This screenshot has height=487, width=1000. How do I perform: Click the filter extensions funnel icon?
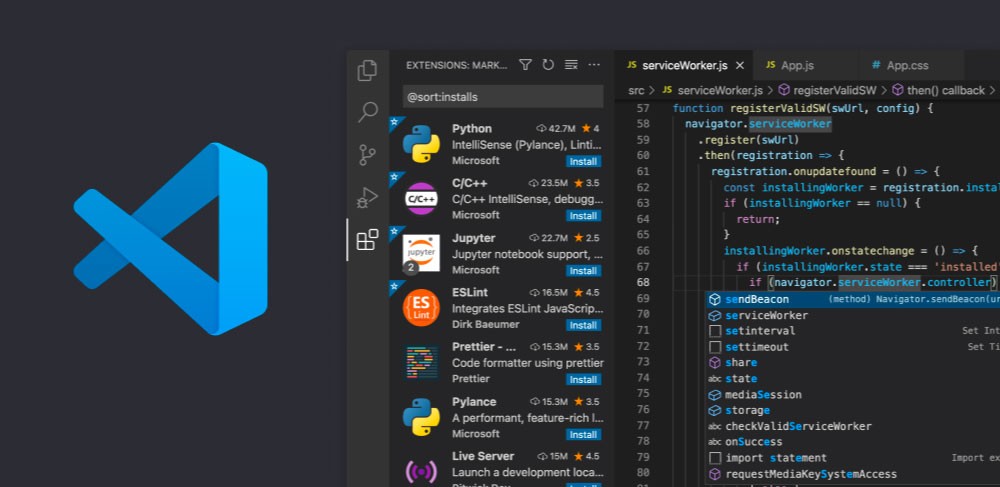click(x=525, y=65)
